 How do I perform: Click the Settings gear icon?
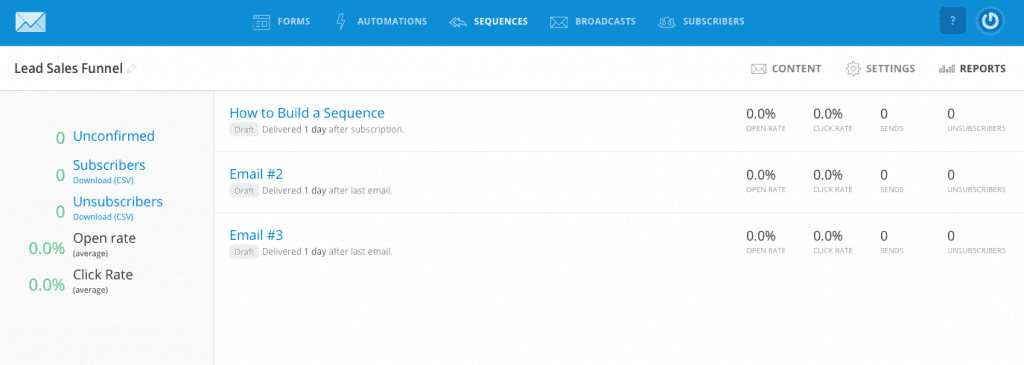point(853,69)
